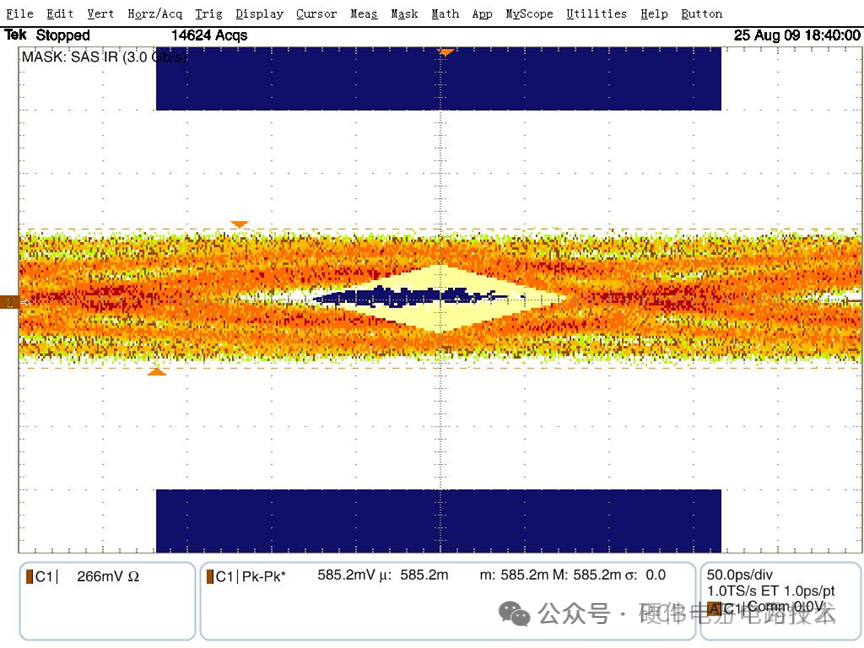The width and height of the screenshot is (864, 648).
Task: Open the Mask menu
Action: (x=404, y=14)
